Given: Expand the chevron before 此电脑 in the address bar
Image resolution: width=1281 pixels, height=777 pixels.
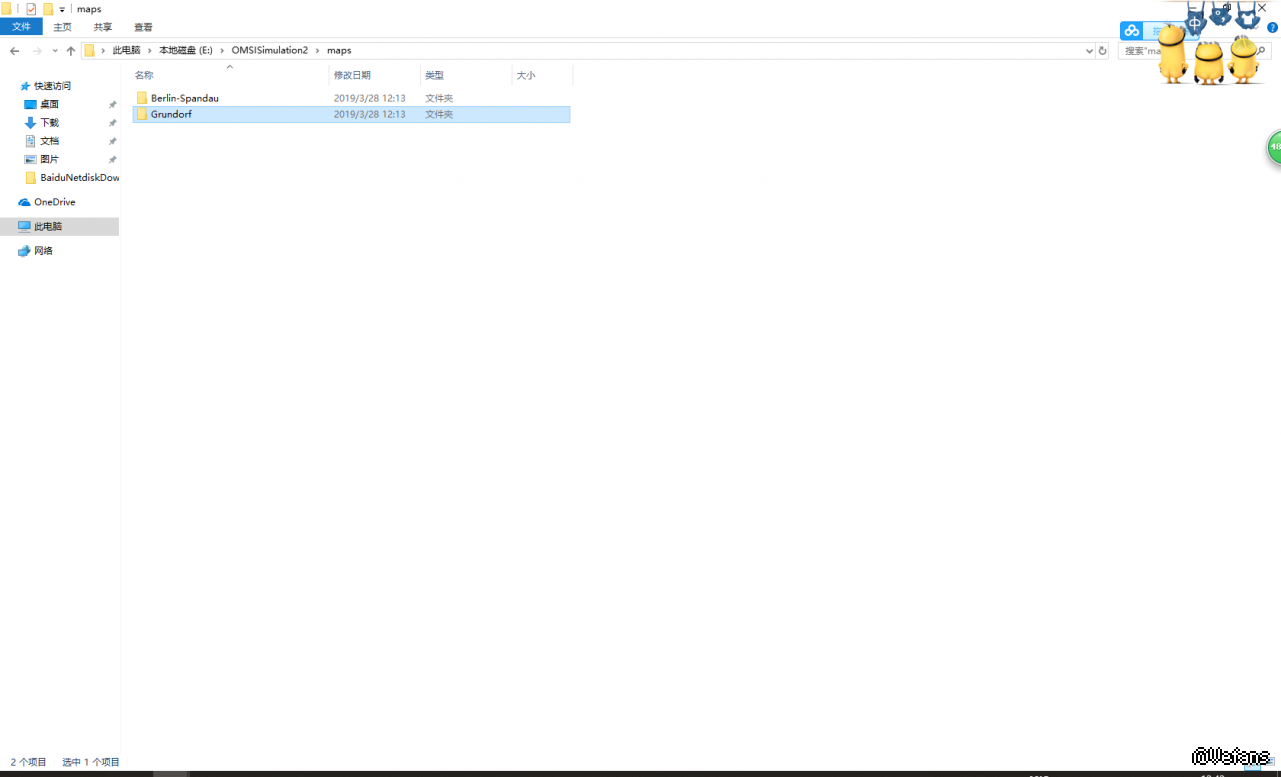Looking at the screenshot, I should [x=103, y=50].
